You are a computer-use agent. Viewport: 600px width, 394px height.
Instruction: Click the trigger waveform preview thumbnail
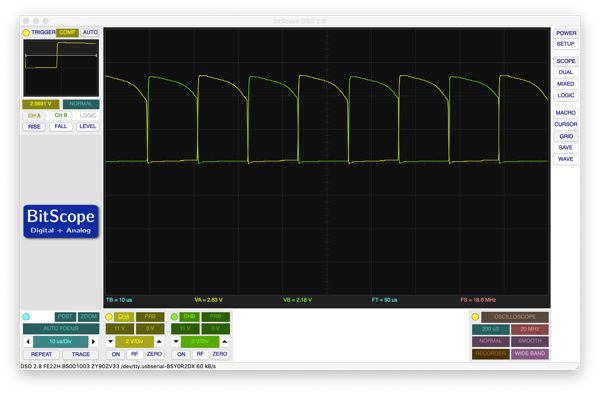[61, 68]
